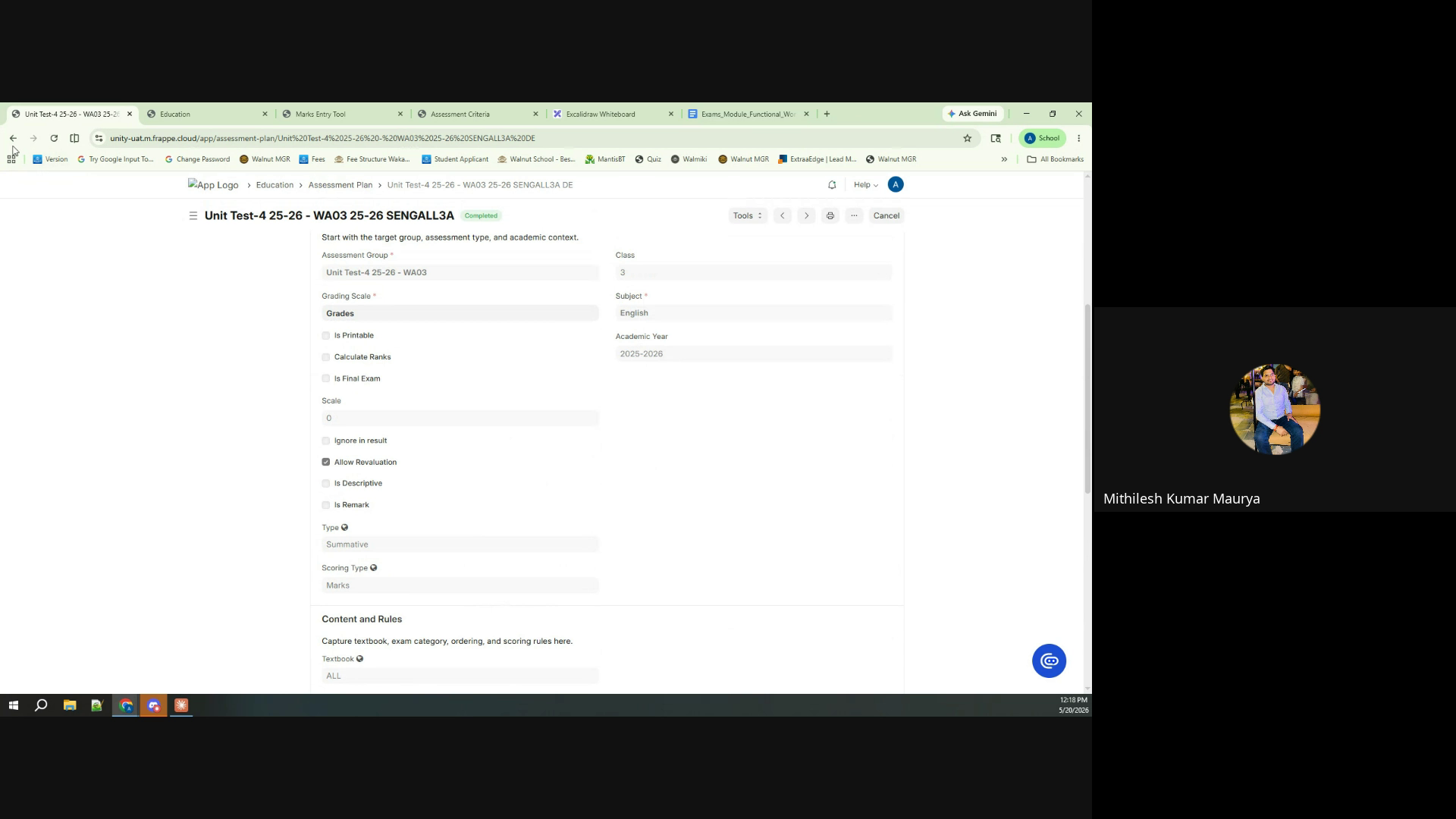Click globe icon beside Textbook label
The image size is (1456, 819).
pos(359,659)
